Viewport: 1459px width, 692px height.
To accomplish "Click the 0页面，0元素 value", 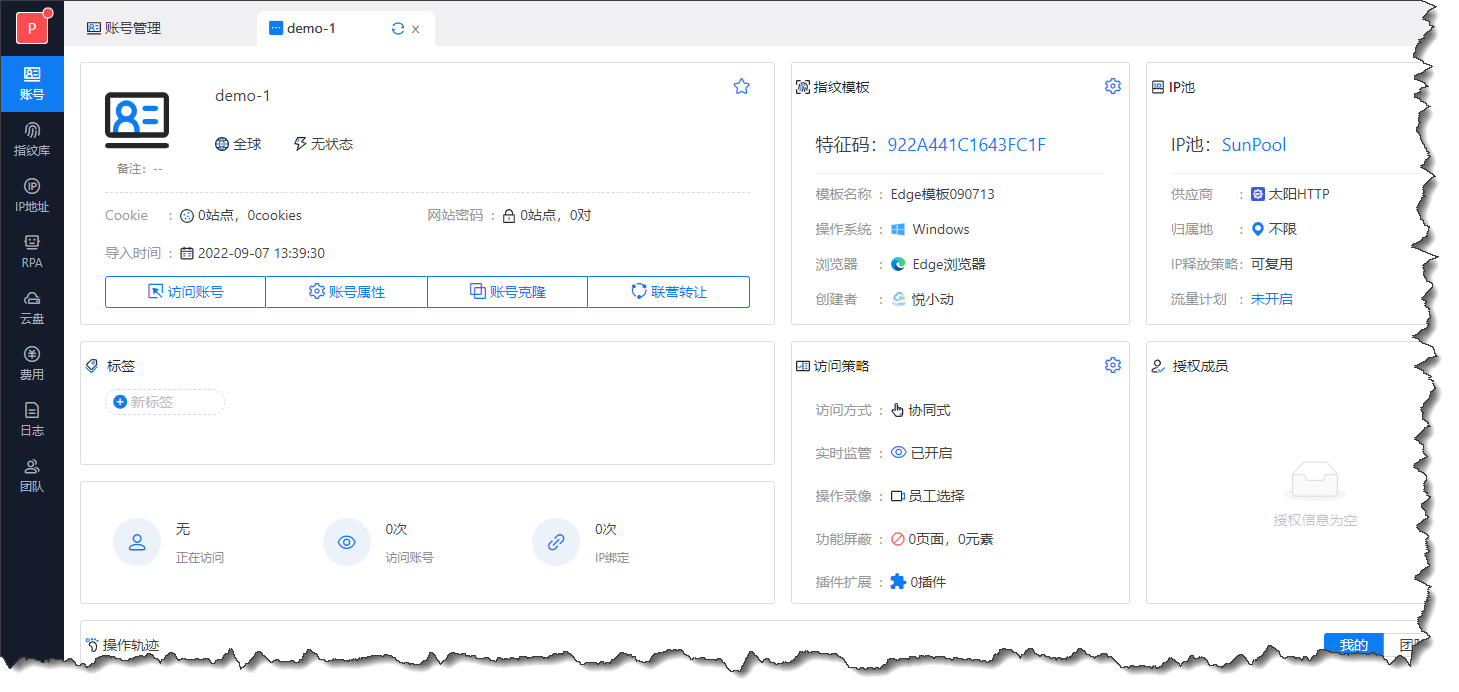I will coord(950,539).
